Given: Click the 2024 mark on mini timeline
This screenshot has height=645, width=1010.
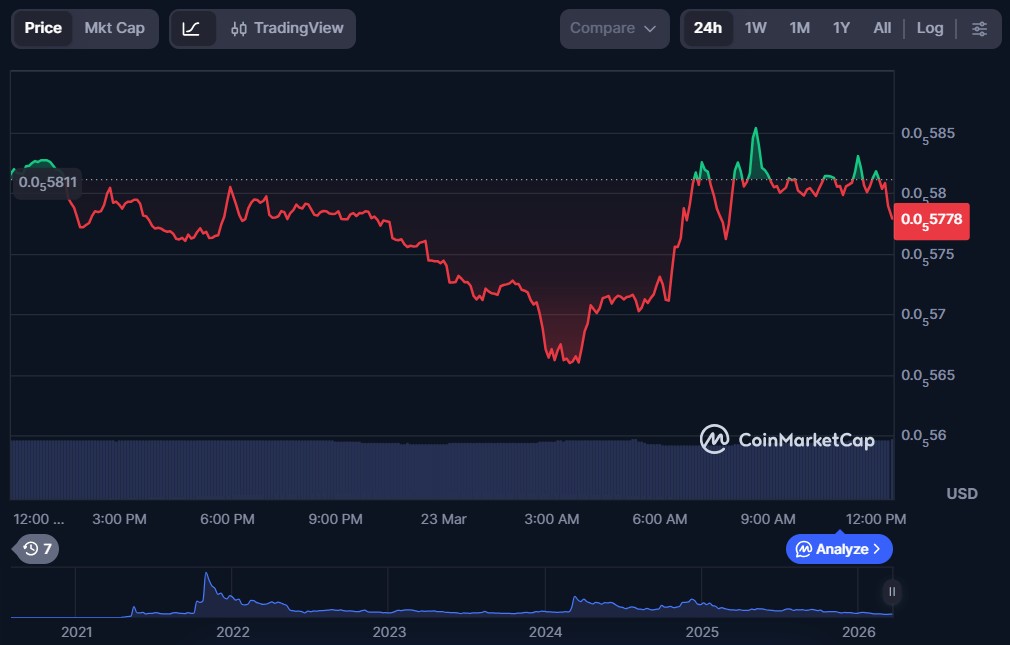Looking at the screenshot, I should 546,632.
